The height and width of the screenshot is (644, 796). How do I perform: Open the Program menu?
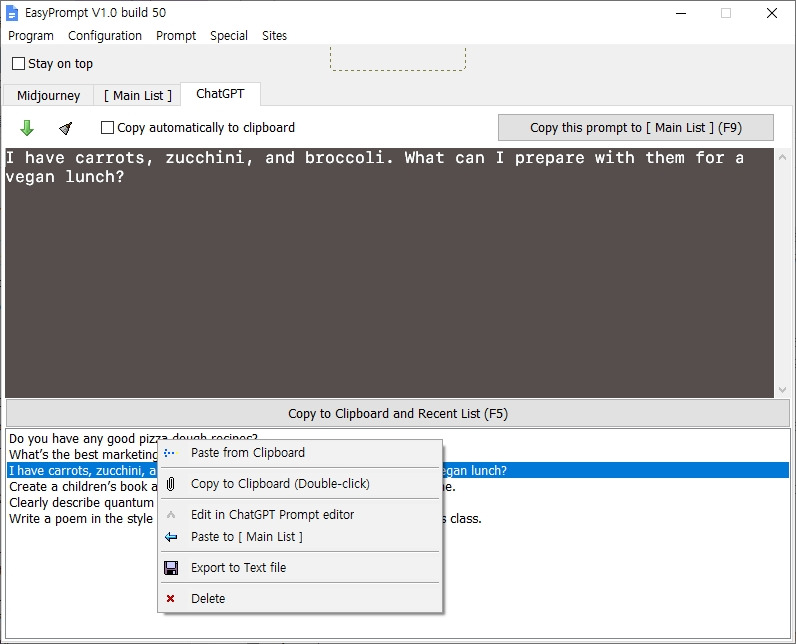click(31, 36)
